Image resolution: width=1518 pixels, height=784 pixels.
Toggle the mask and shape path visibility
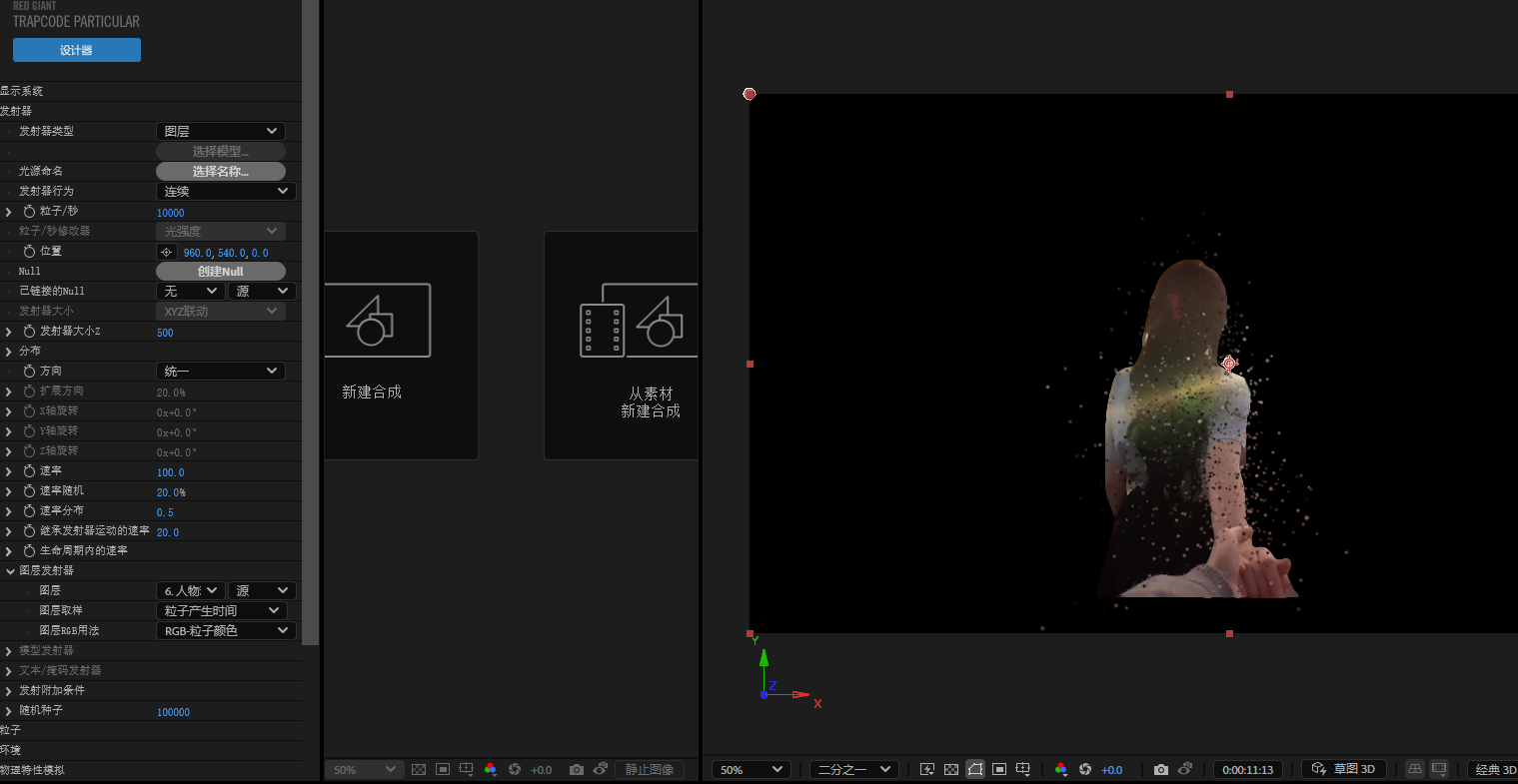pos(975,769)
